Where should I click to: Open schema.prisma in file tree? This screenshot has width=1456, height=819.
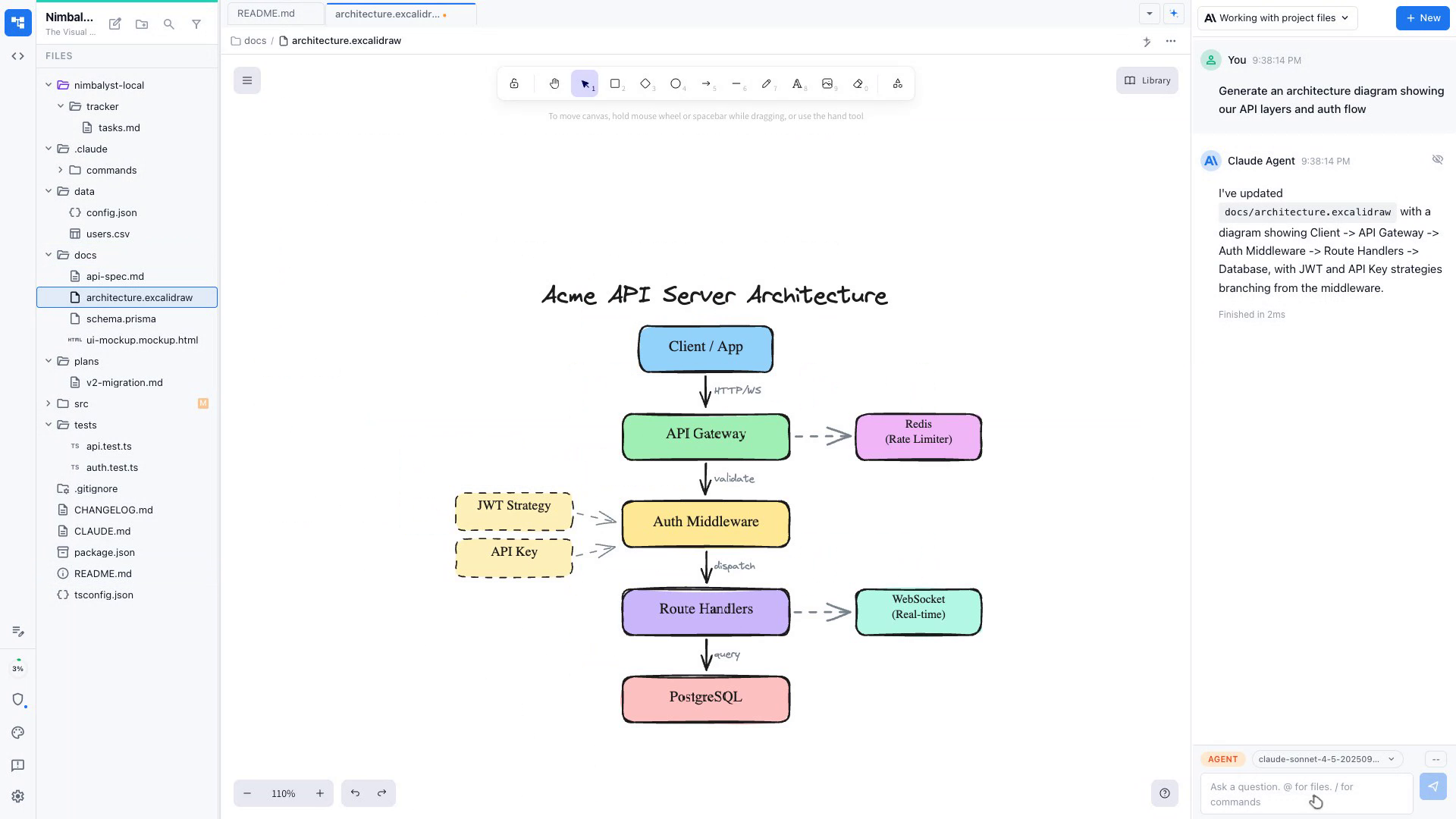point(121,318)
